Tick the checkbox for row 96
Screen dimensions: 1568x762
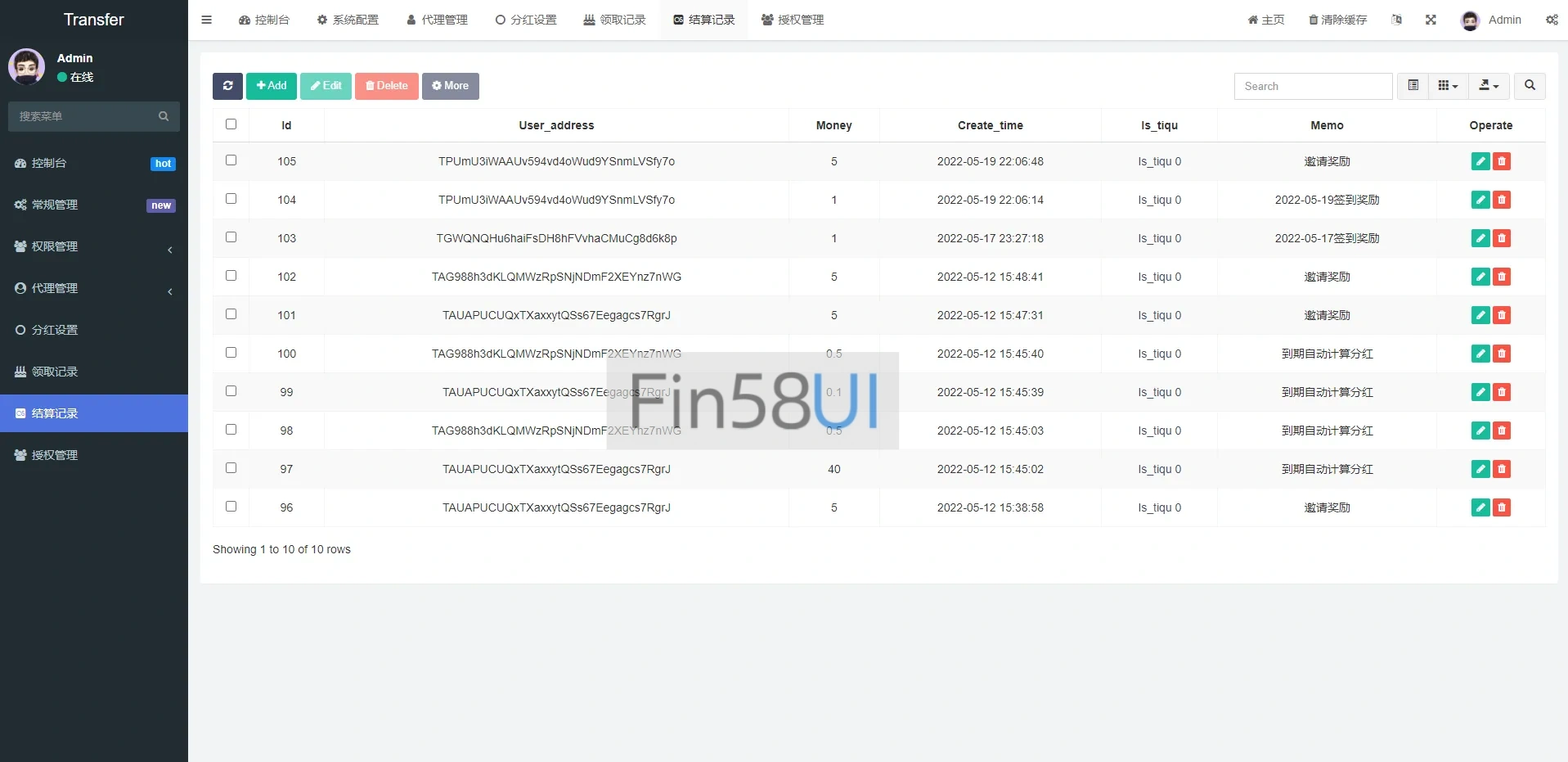click(231, 507)
